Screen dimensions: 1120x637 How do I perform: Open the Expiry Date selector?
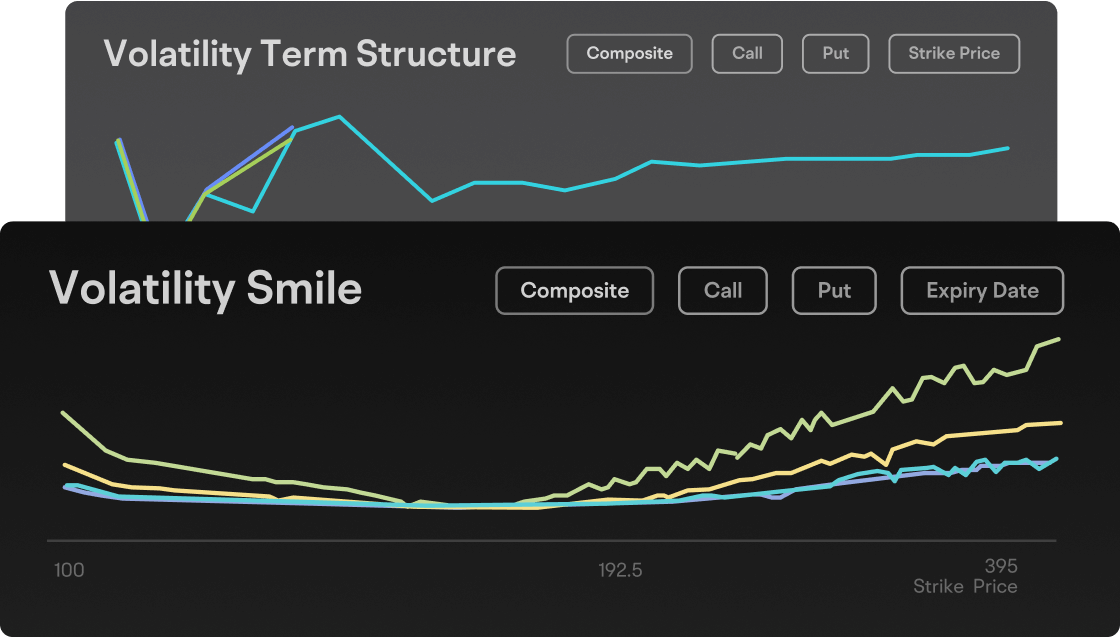(x=981, y=290)
